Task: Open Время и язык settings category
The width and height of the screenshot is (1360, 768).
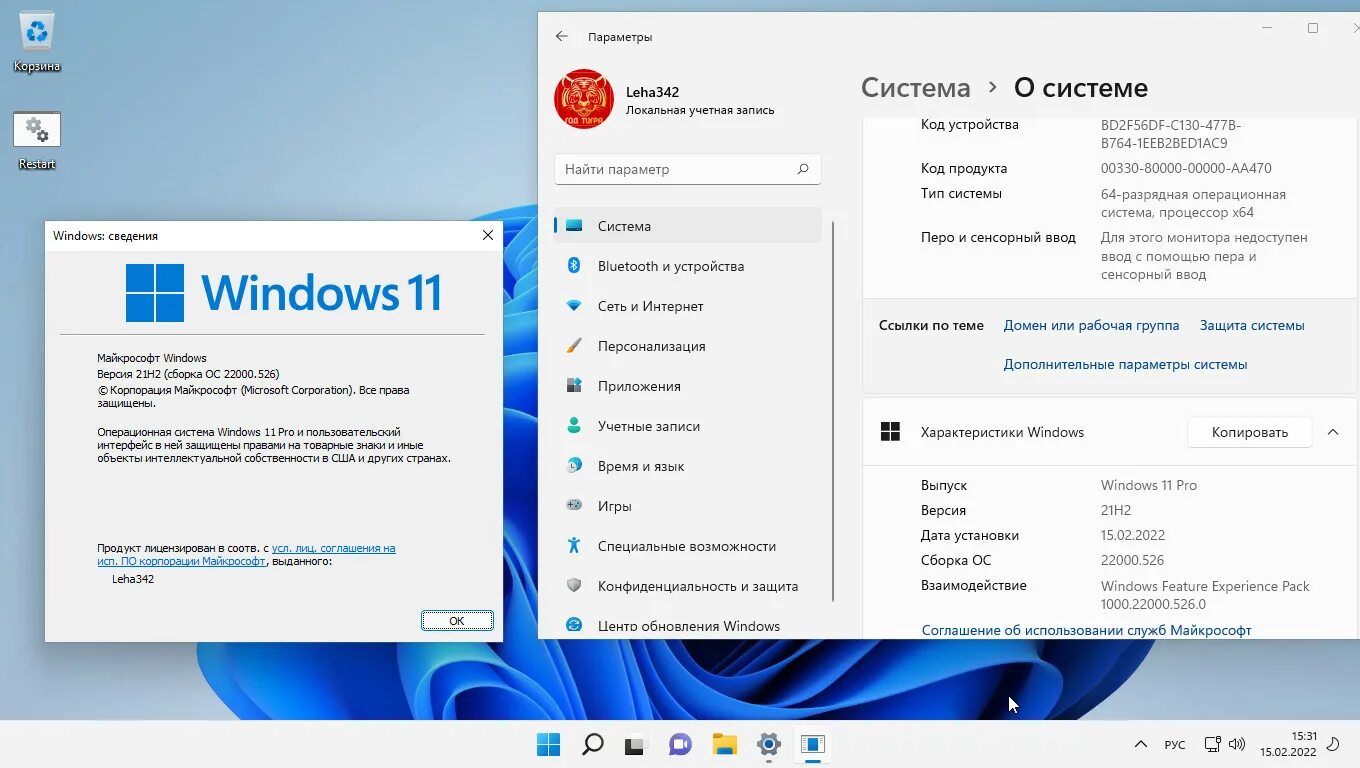Action: click(x=688, y=466)
